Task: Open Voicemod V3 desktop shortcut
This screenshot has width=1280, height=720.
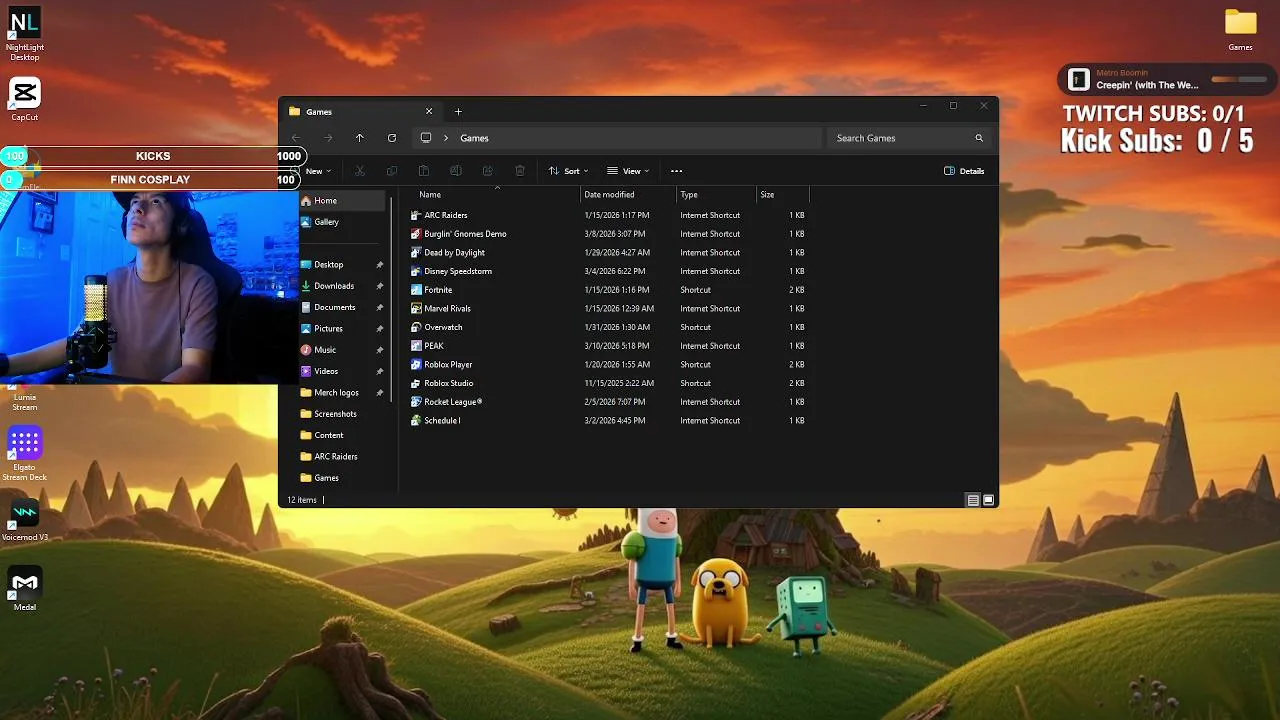Action: pyautogui.click(x=25, y=520)
